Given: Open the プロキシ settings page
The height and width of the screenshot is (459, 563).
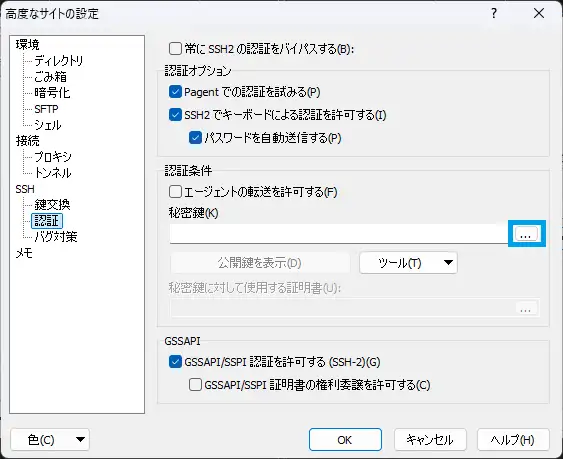Looking at the screenshot, I should [x=53, y=157].
